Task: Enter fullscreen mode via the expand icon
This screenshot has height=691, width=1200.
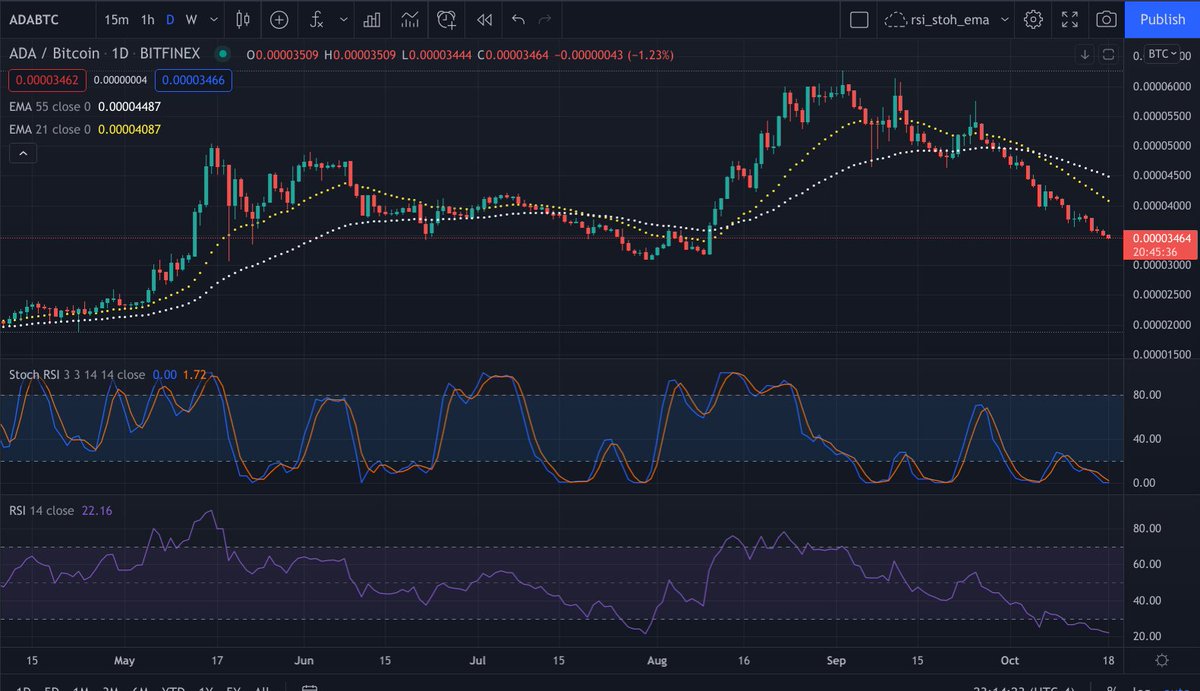Action: pyautogui.click(x=1068, y=19)
